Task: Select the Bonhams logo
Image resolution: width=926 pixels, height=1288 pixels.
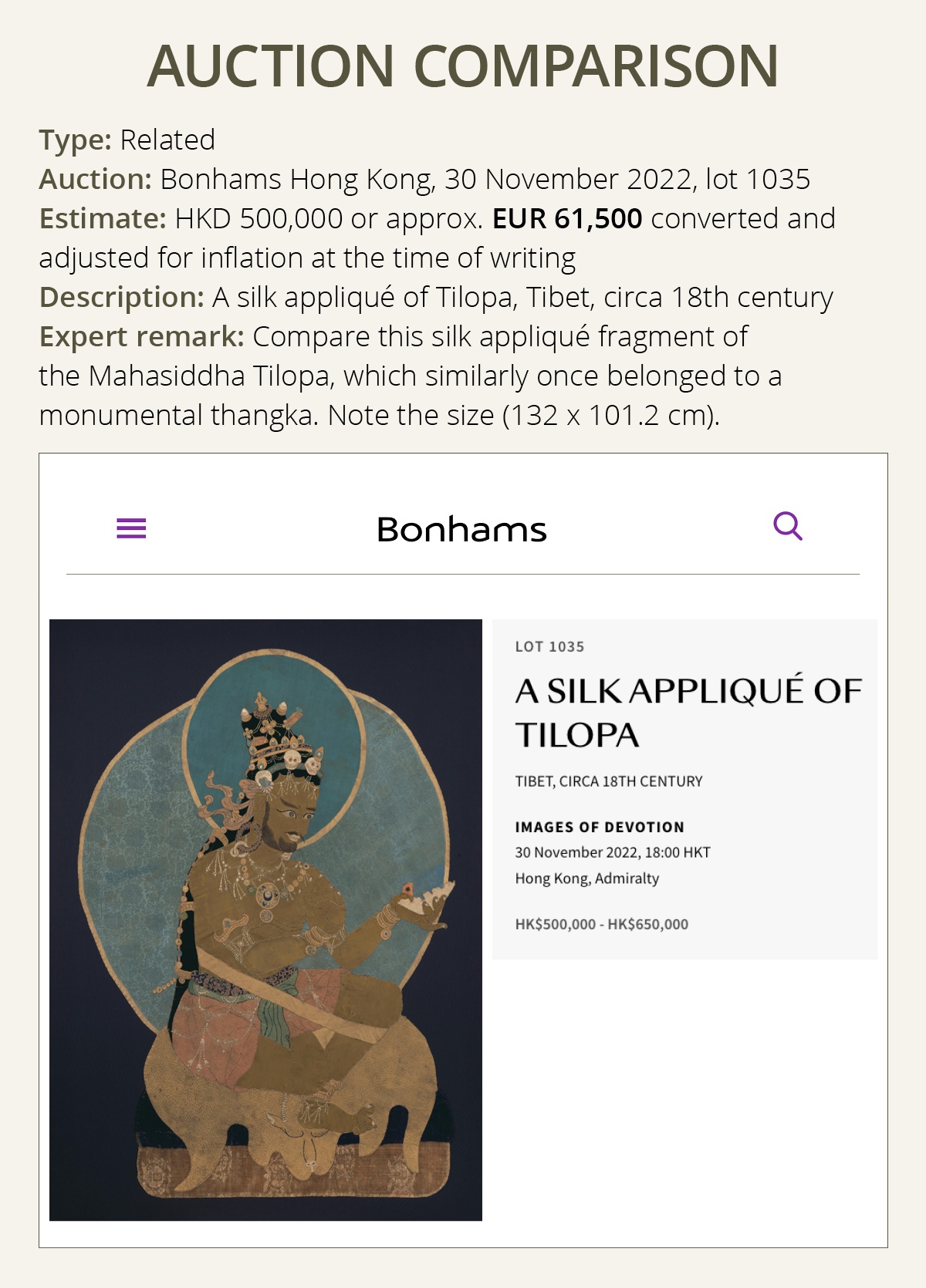Action: click(x=461, y=530)
